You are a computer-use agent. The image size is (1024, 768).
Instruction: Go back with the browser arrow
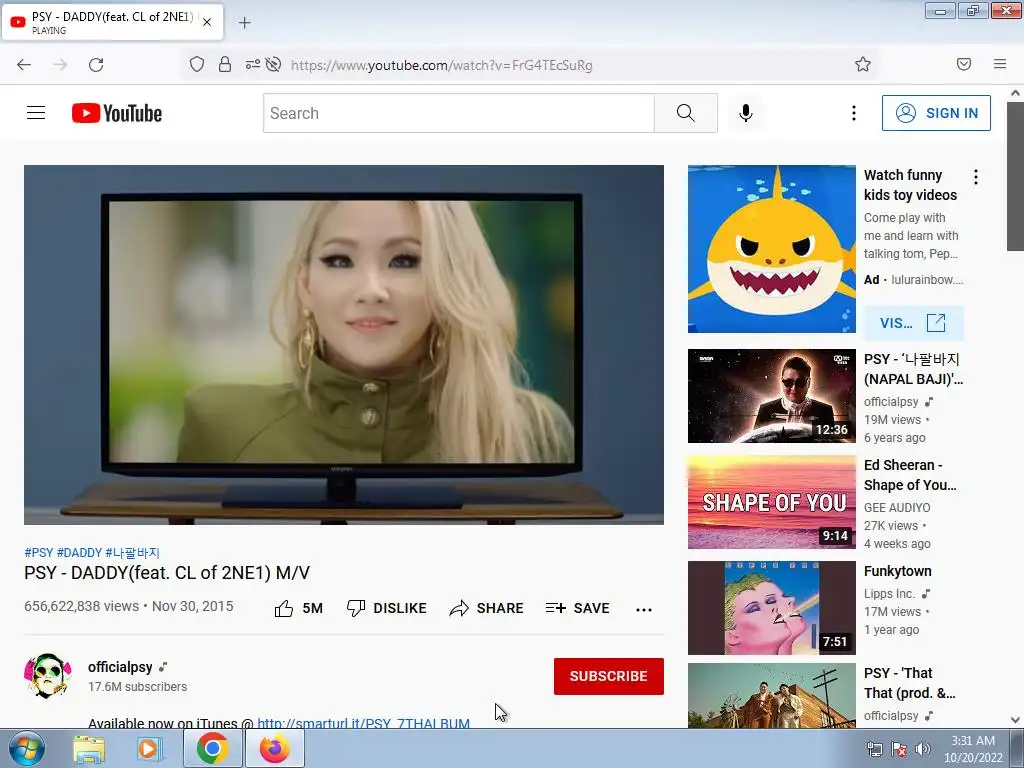[24, 65]
